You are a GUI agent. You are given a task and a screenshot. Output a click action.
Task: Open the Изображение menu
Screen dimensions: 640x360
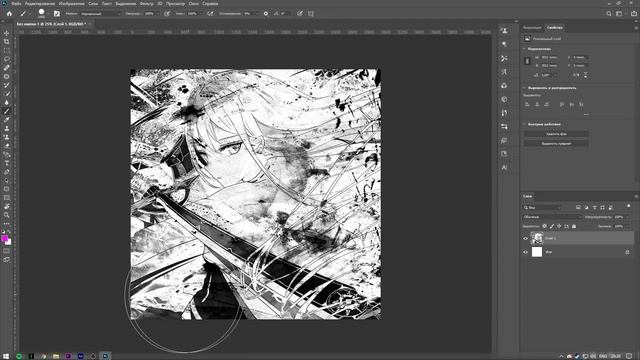click(x=72, y=3)
